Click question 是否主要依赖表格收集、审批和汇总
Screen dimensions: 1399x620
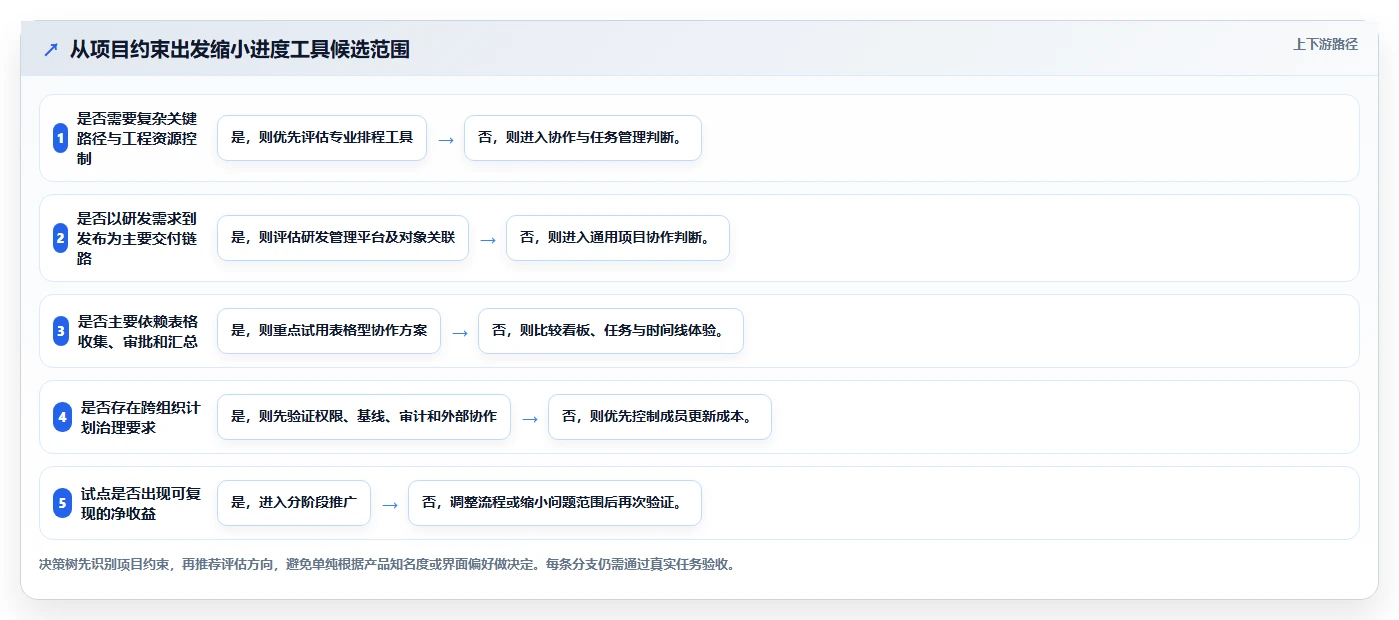tap(138, 331)
